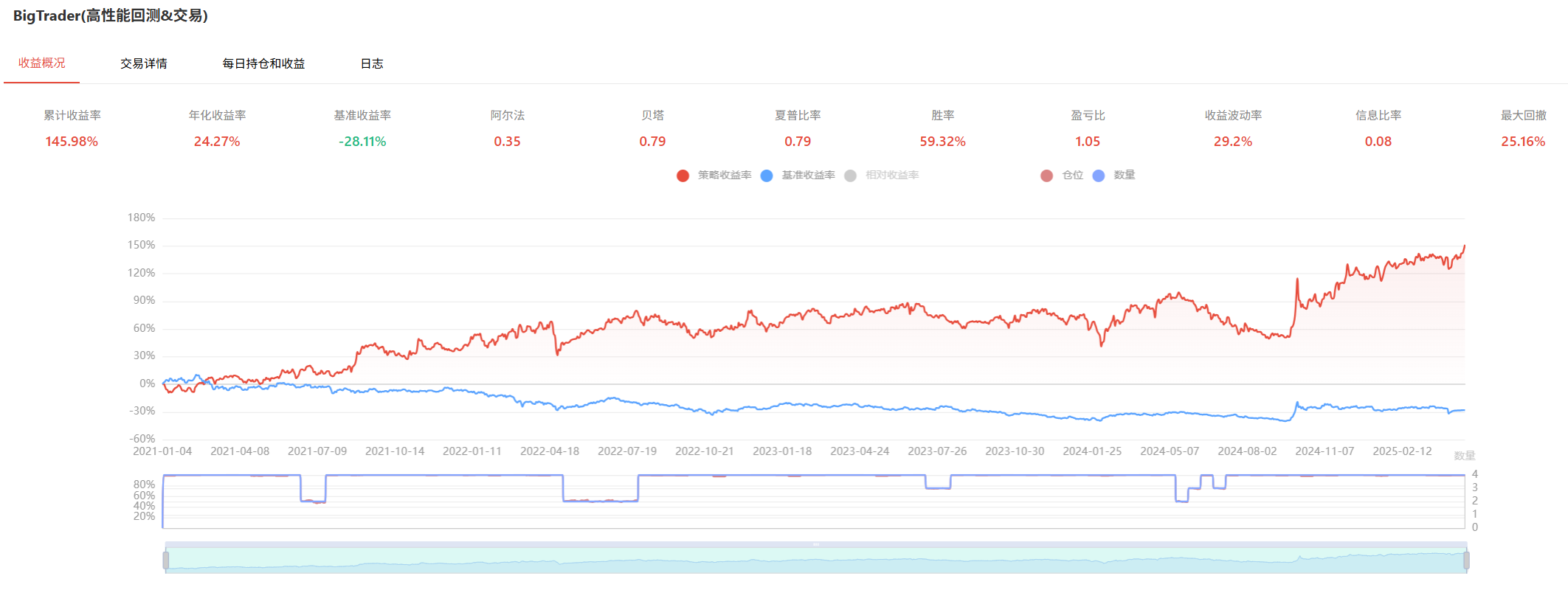Switch to the 交易详情 tab

click(144, 63)
